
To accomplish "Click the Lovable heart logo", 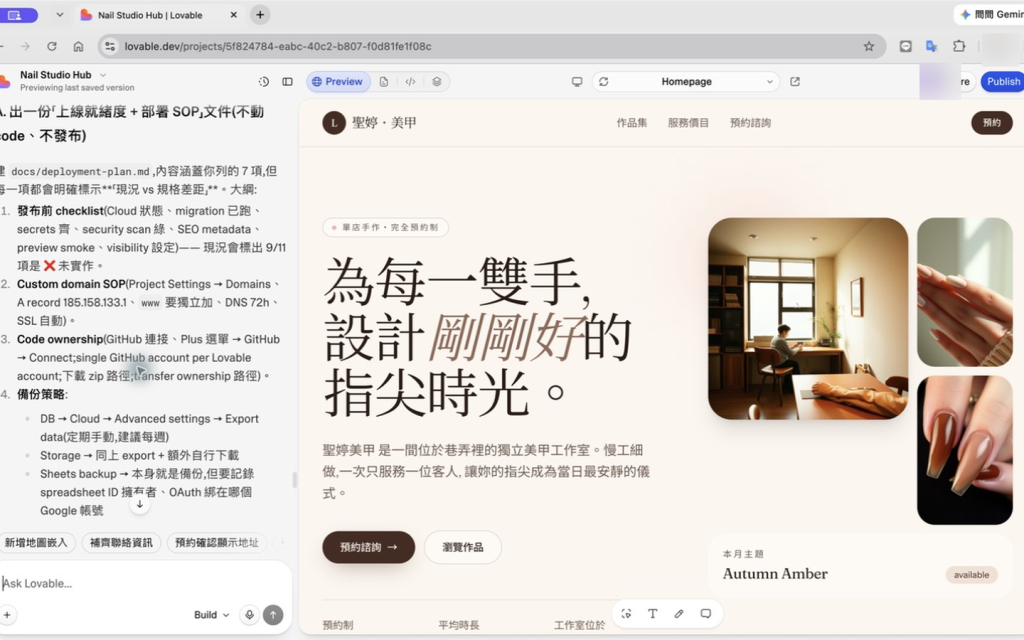I will pyautogui.click(x=5, y=82).
